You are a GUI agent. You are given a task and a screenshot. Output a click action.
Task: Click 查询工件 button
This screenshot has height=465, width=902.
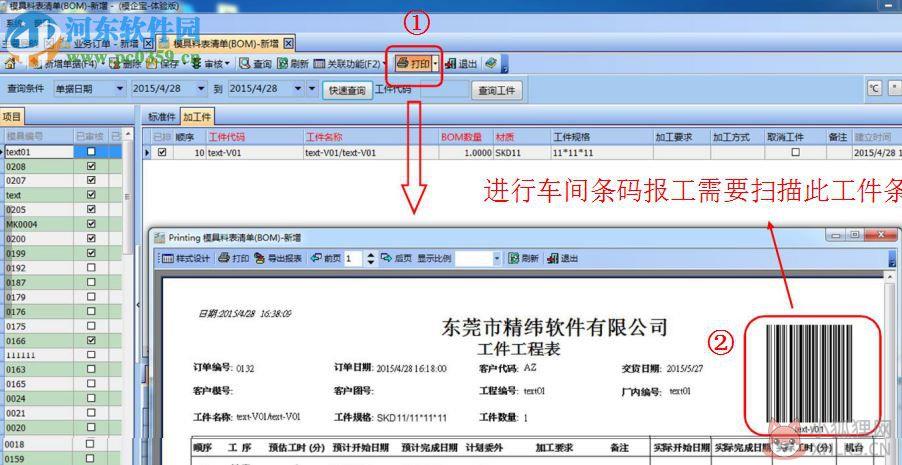click(497, 90)
